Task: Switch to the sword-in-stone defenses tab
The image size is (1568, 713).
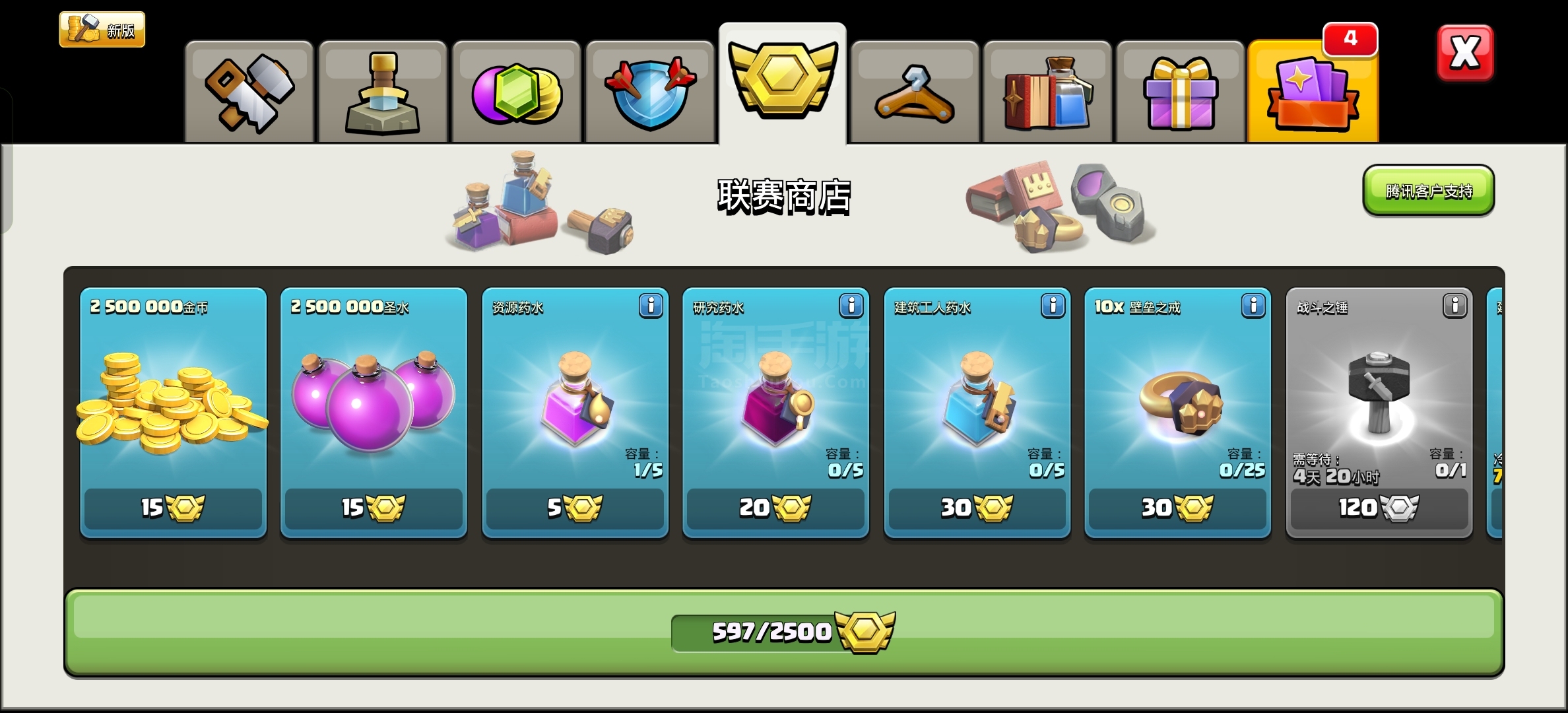Action: tap(383, 92)
